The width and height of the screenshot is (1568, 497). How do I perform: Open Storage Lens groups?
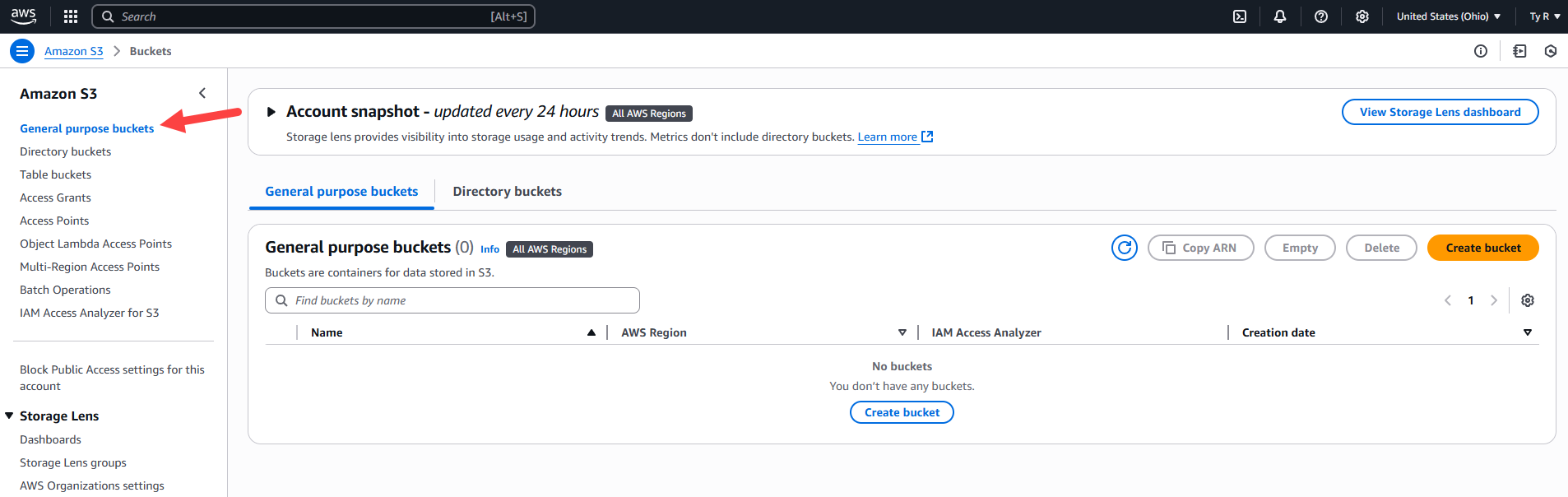point(73,462)
